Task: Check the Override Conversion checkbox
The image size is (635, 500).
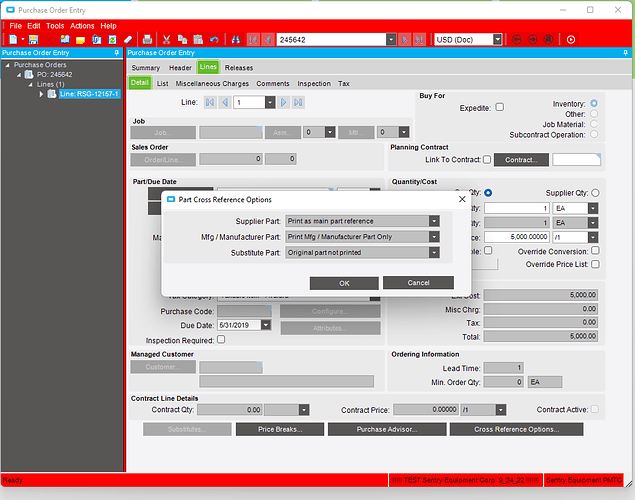Action: point(595,251)
